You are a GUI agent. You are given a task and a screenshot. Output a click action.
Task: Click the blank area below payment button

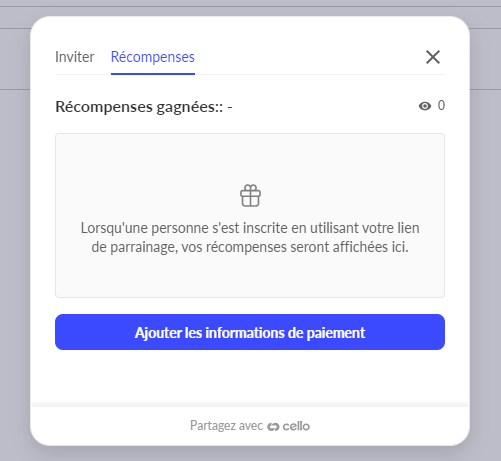[250, 378]
